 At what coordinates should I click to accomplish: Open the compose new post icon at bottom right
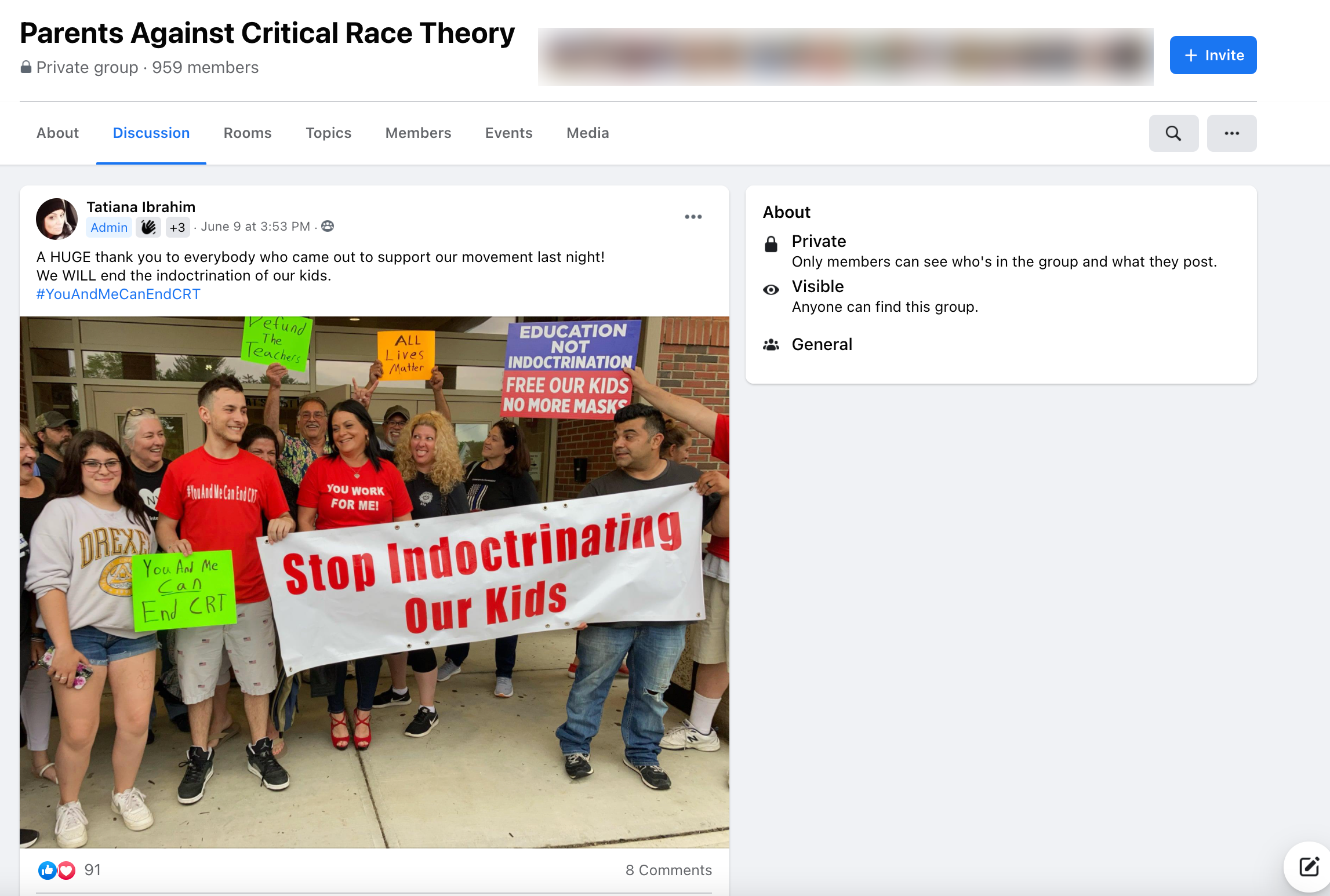[1307, 867]
